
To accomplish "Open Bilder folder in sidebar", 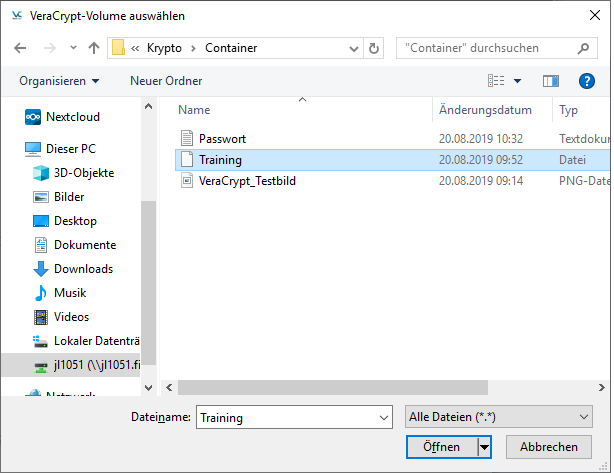I will 69,197.
